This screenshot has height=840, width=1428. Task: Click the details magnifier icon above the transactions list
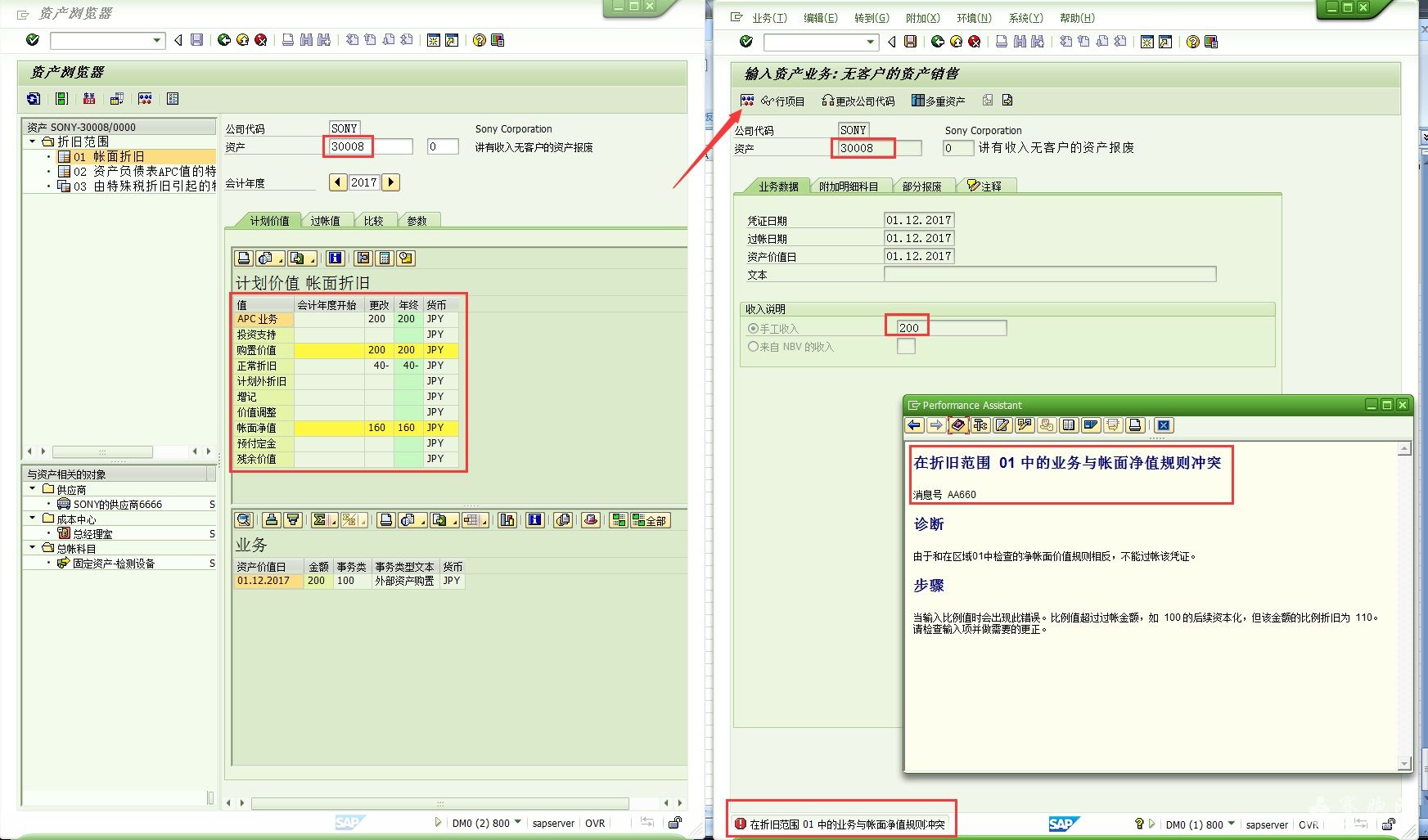point(244,520)
